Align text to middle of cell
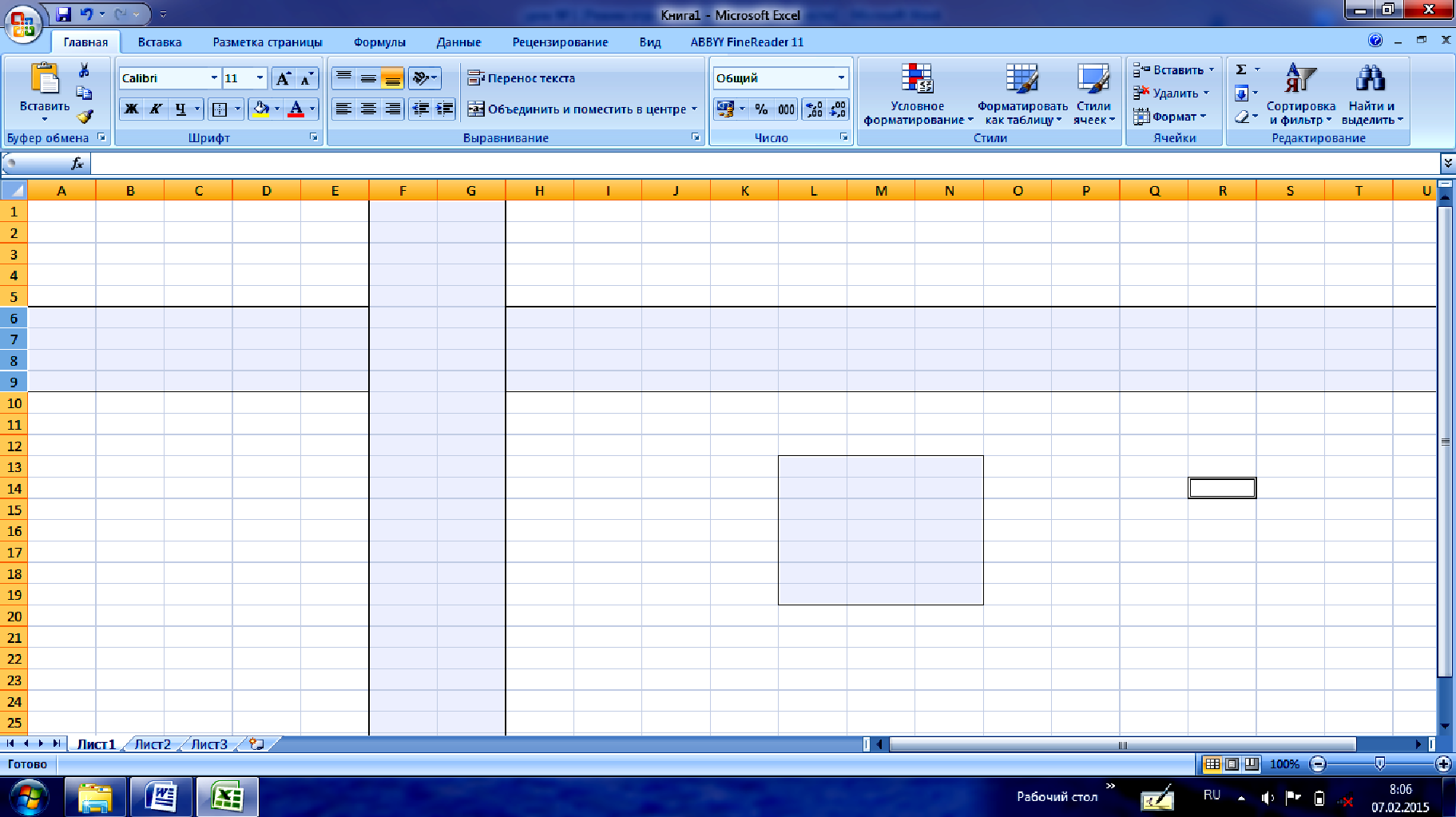The height and width of the screenshot is (817, 1456). (368, 77)
